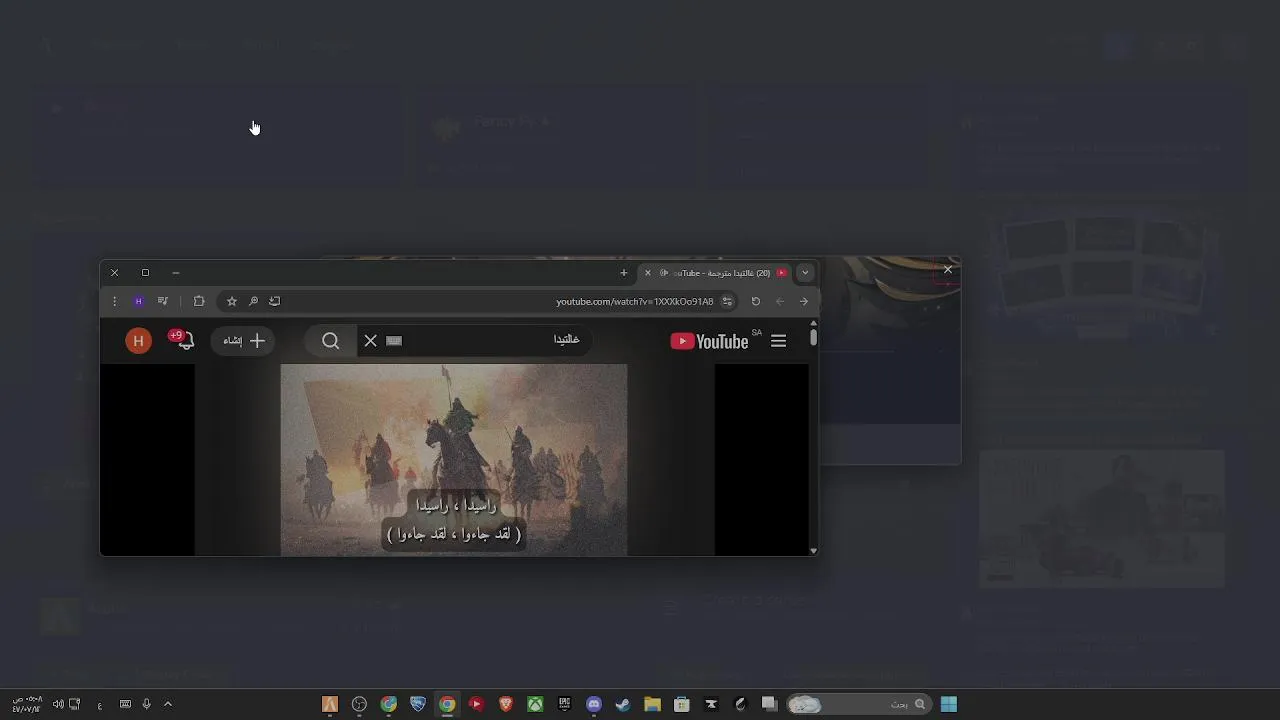This screenshot has height=720, width=1280.
Task: Open File Explorer from the taskbar
Action: pyautogui.click(x=653, y=704)
